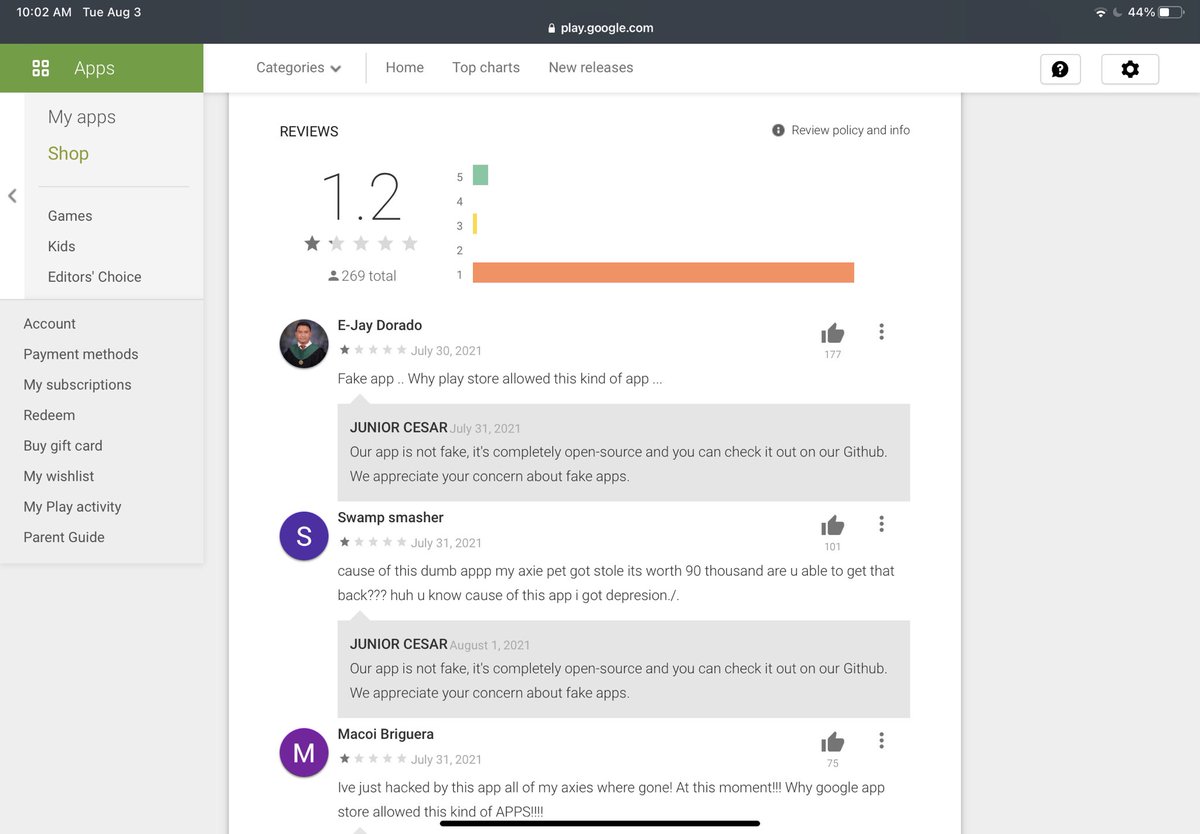Open more options for Swamp smasher's review
The height and width of the screenshot is (834, 1200).
881,523
